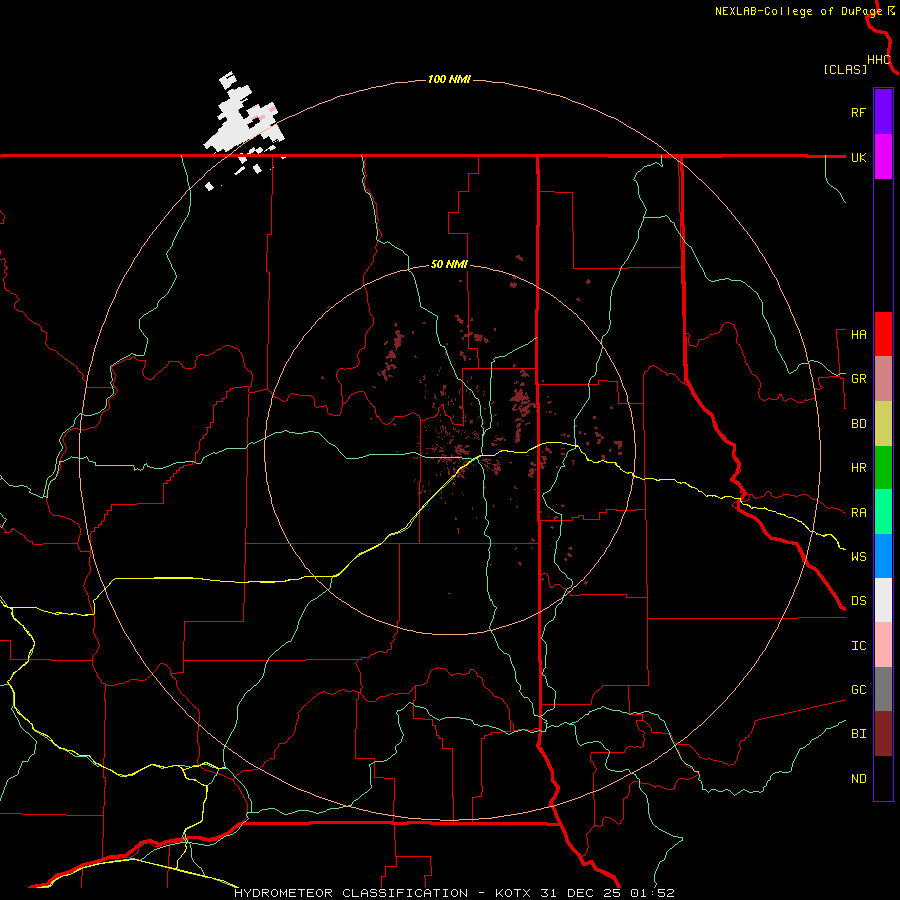Click the HA red legend swatch
This screenshot has width=900, height=900.
pyautogui.click(x=883, y=334)
